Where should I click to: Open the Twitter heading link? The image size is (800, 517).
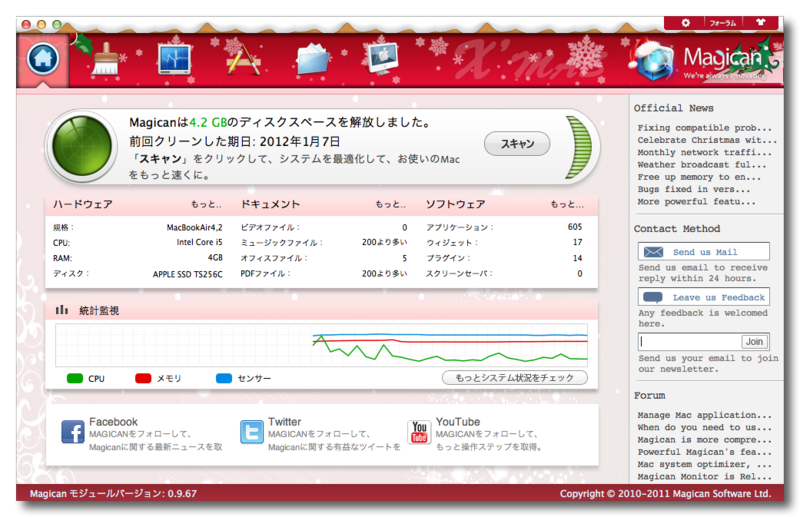(285, 422)
